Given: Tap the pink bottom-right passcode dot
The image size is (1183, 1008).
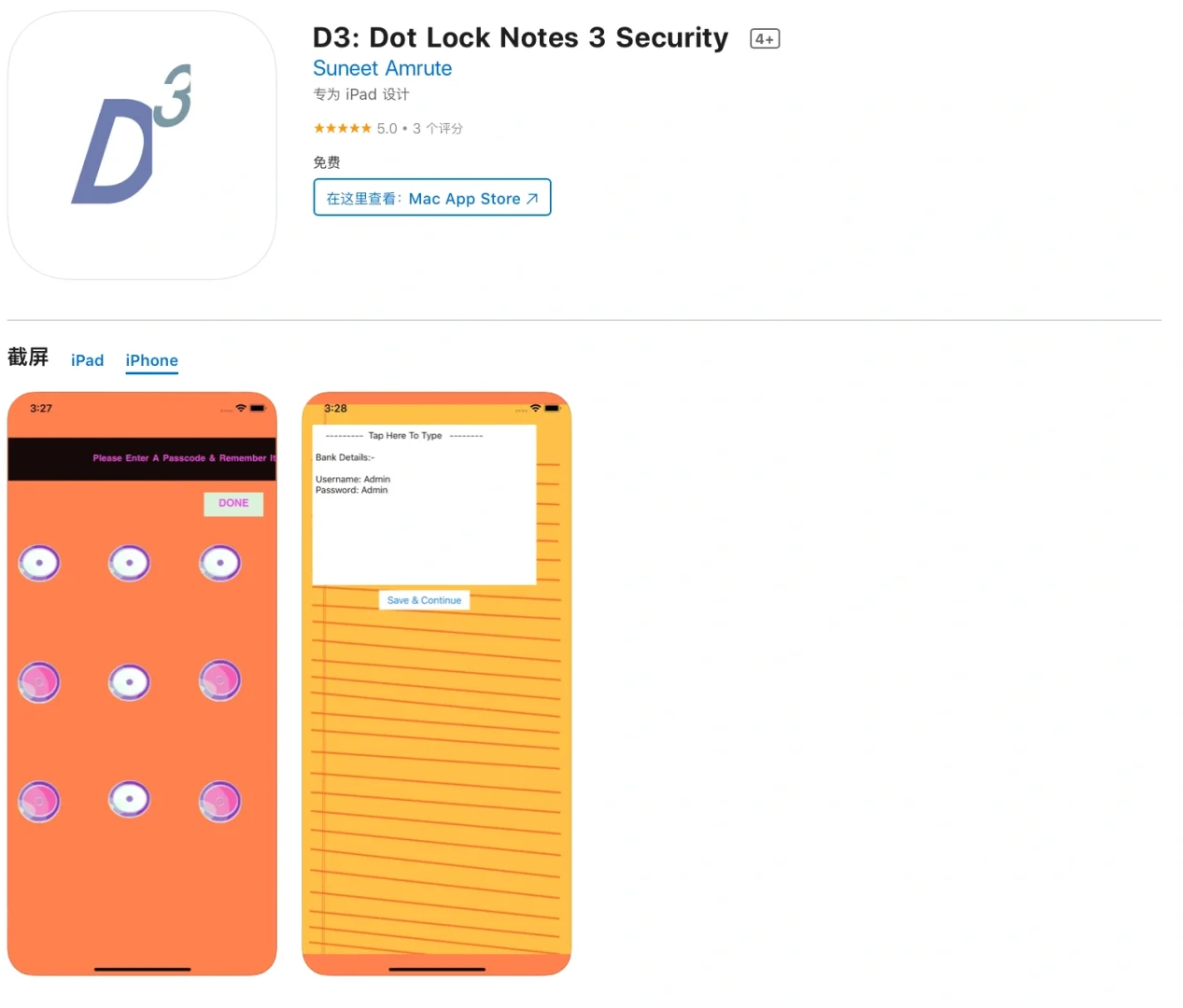Looking at the screenshot, I should coord(220,801).
